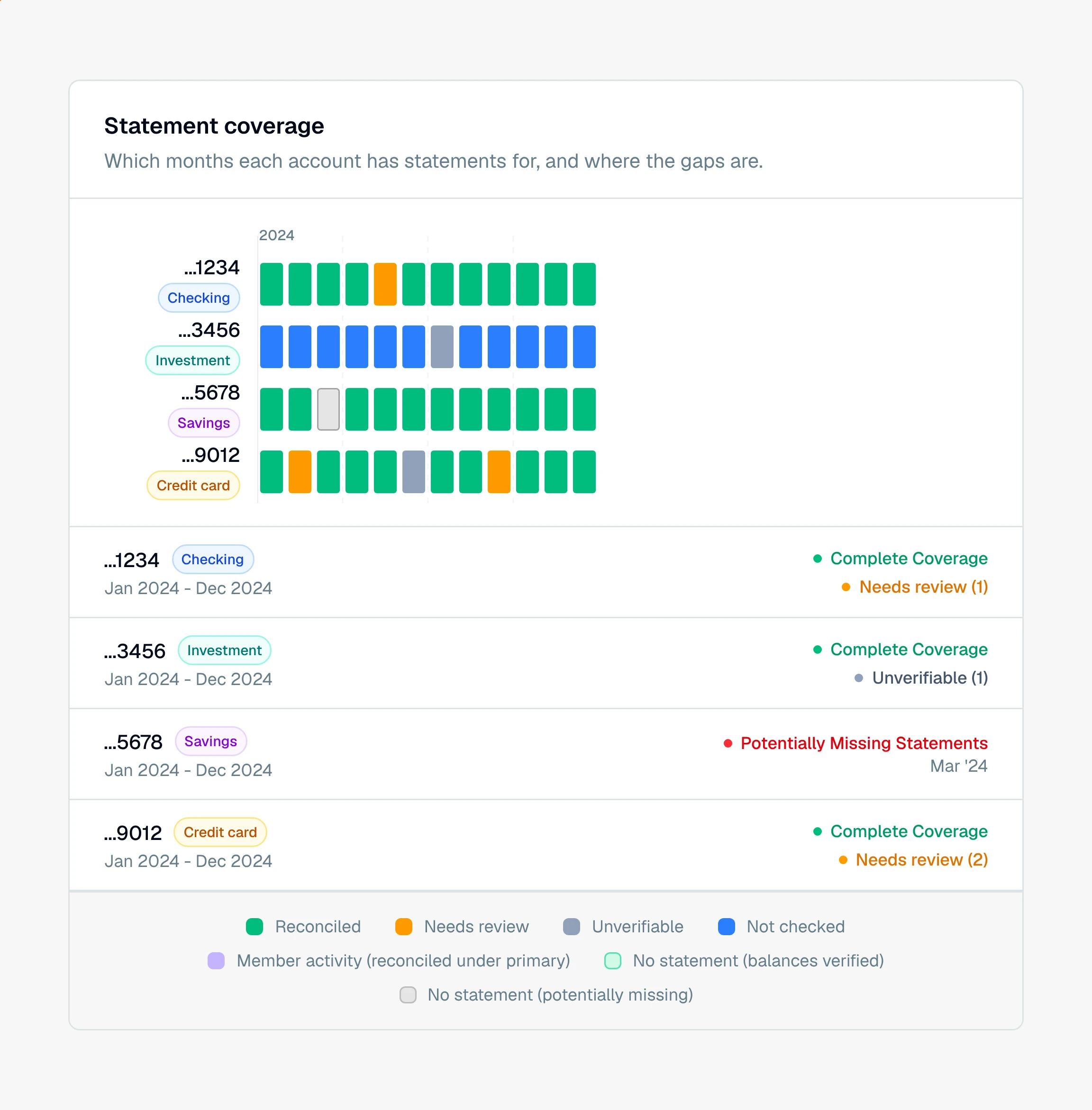
Task: Click the 'No statement (potentially missing)' legend swatch
Action: click(x=408, y=994)
